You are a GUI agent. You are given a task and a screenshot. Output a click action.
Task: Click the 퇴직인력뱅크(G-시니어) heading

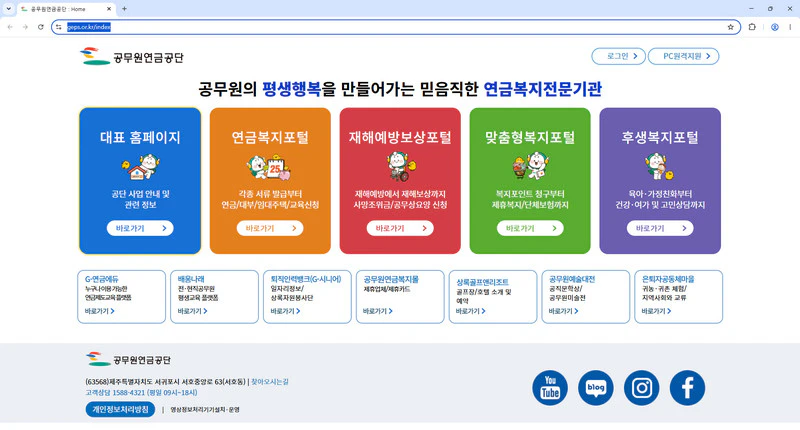click(306, 279)
